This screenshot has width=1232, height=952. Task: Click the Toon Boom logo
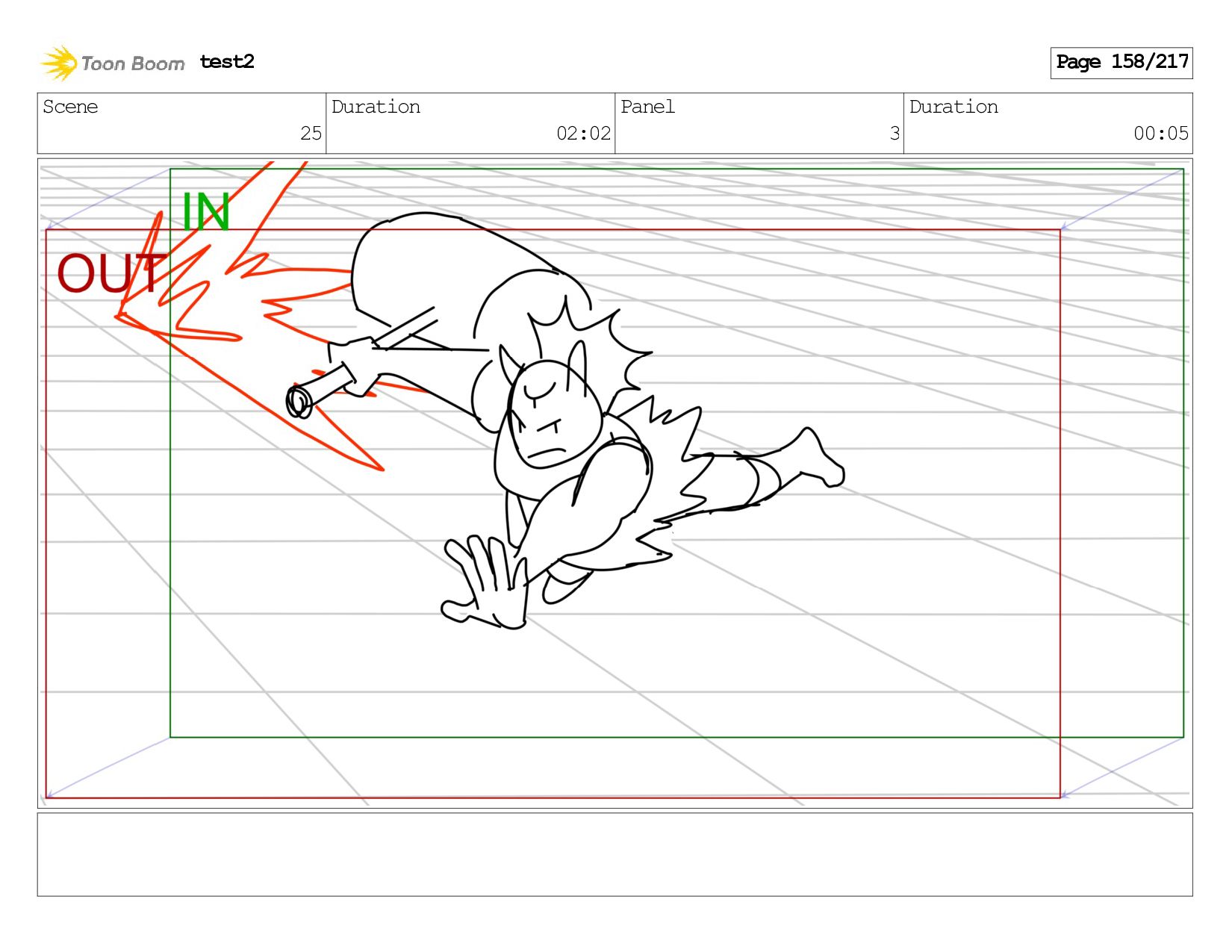coord(112,63)
